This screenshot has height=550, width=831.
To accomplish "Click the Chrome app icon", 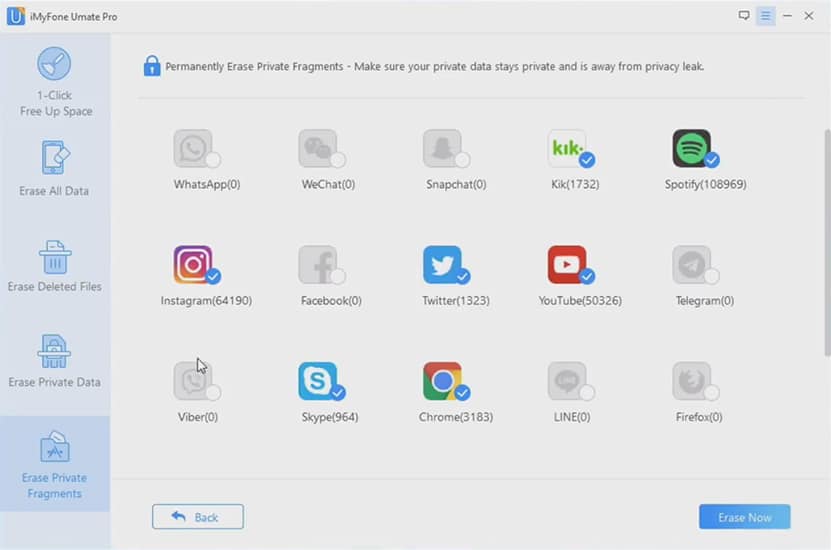I will 443,381.
